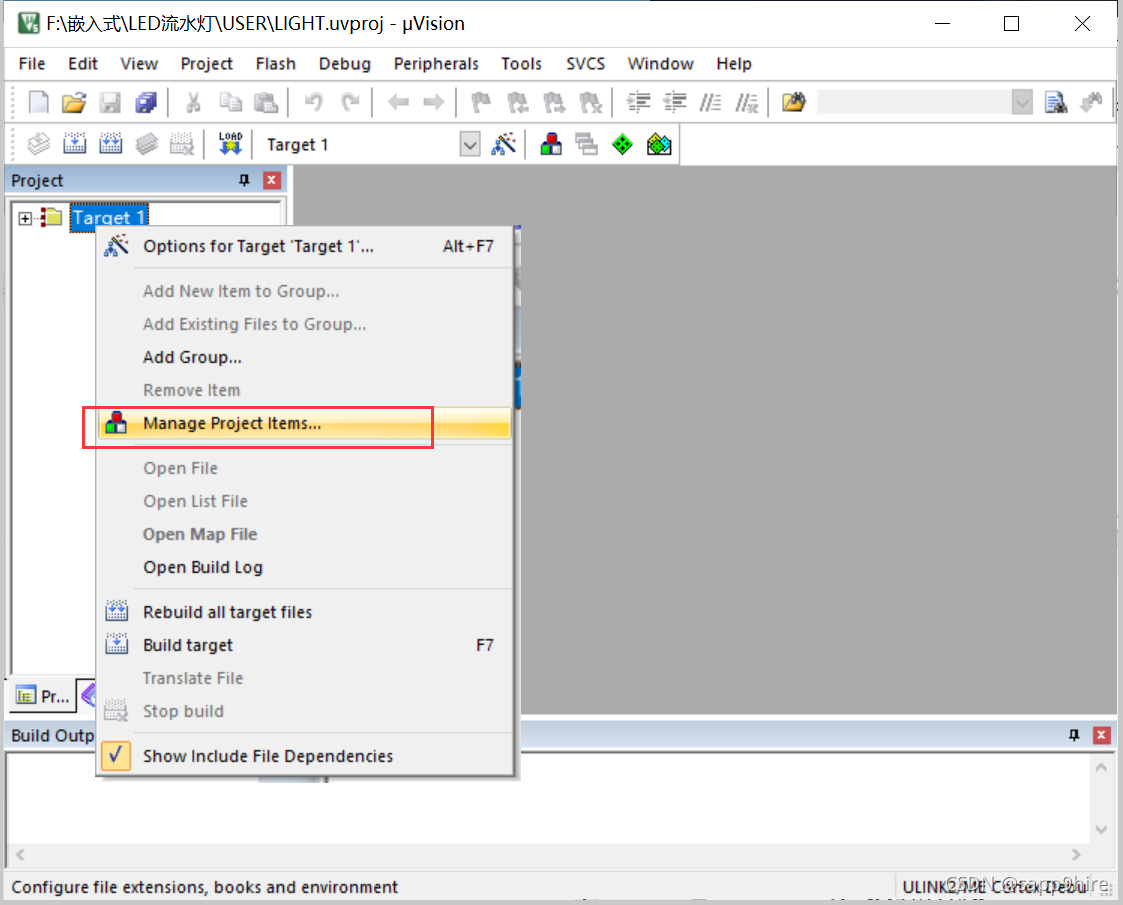Click the Undo arrow icon
The image size is (1123, 905).
click(313, 102)
